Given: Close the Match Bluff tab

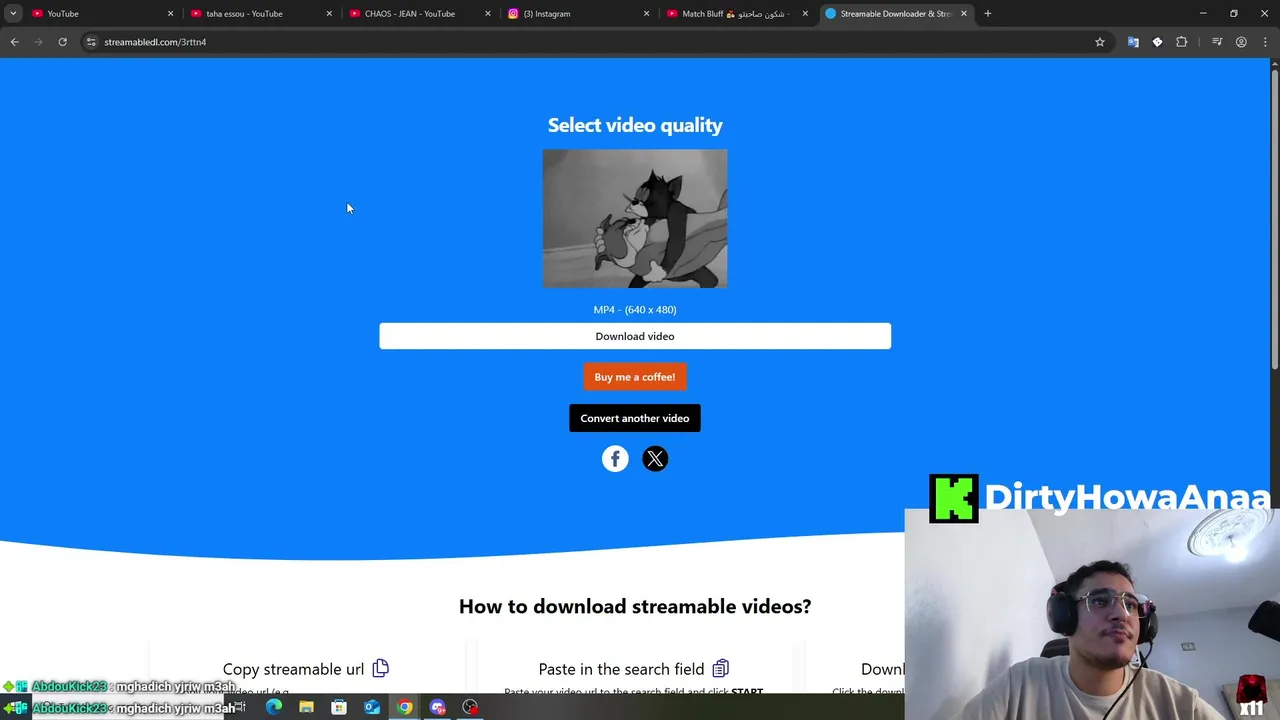Looking at the screenshot, I should [805, 14].
